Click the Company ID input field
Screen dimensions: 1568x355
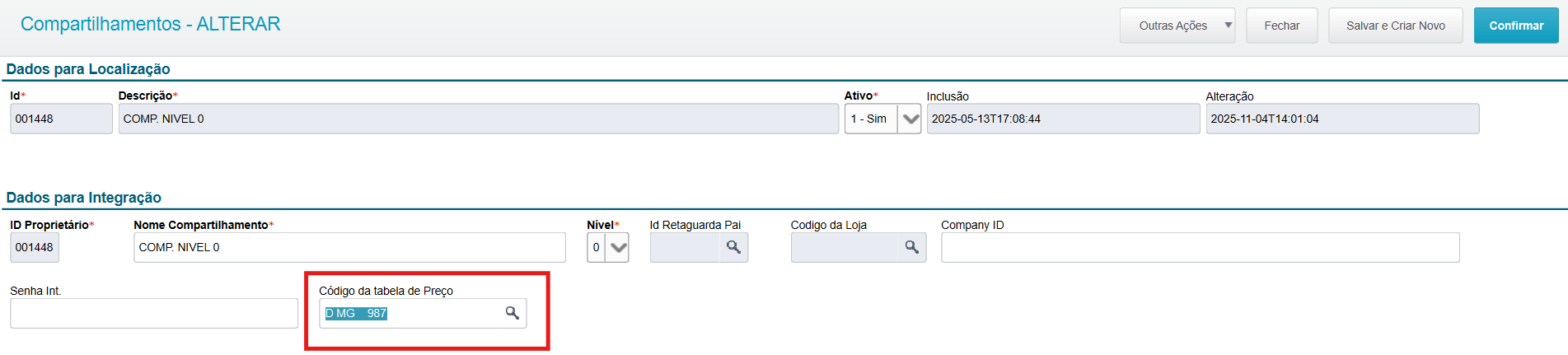pyautogui.click(x=1200, y=247)
